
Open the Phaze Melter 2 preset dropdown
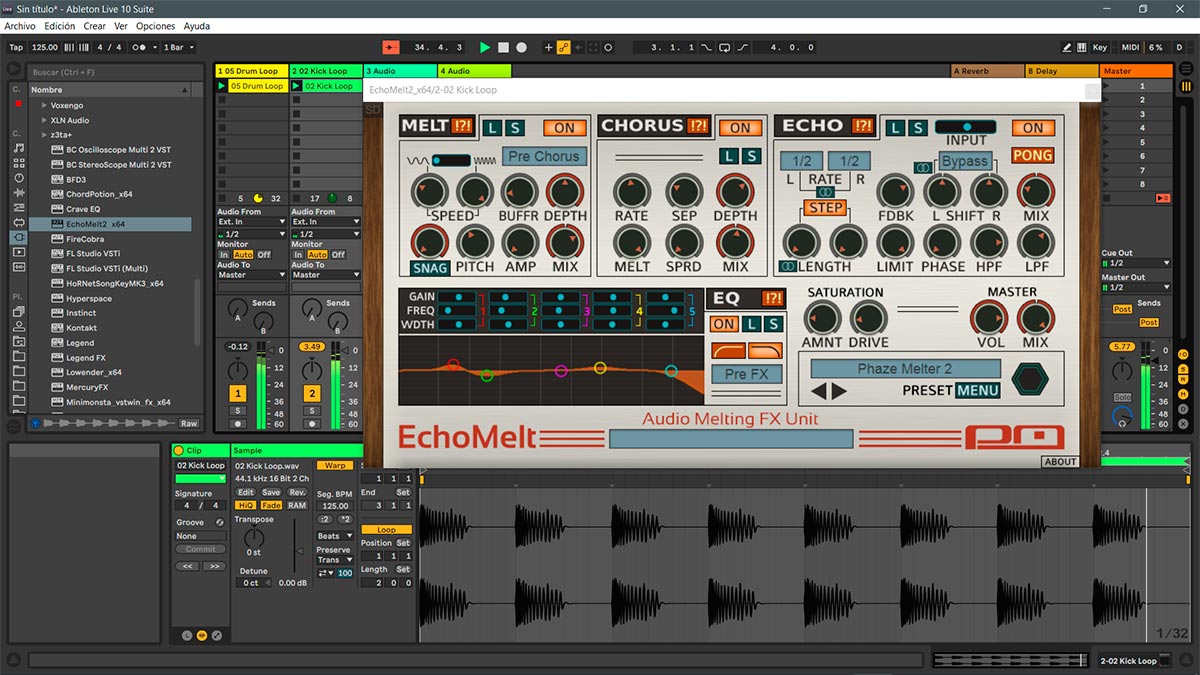904,369
